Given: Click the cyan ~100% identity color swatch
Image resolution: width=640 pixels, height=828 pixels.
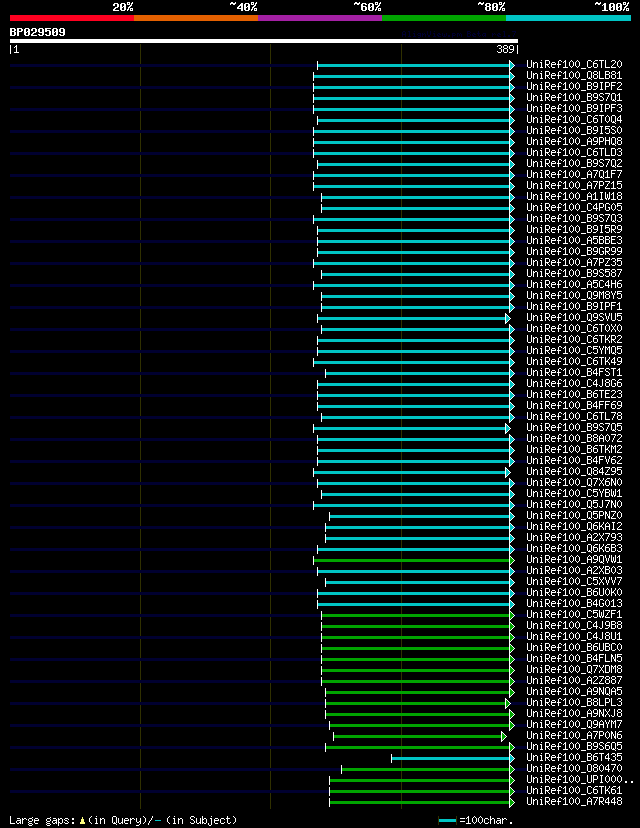Looking at the screenshot, I should (569, 18).
